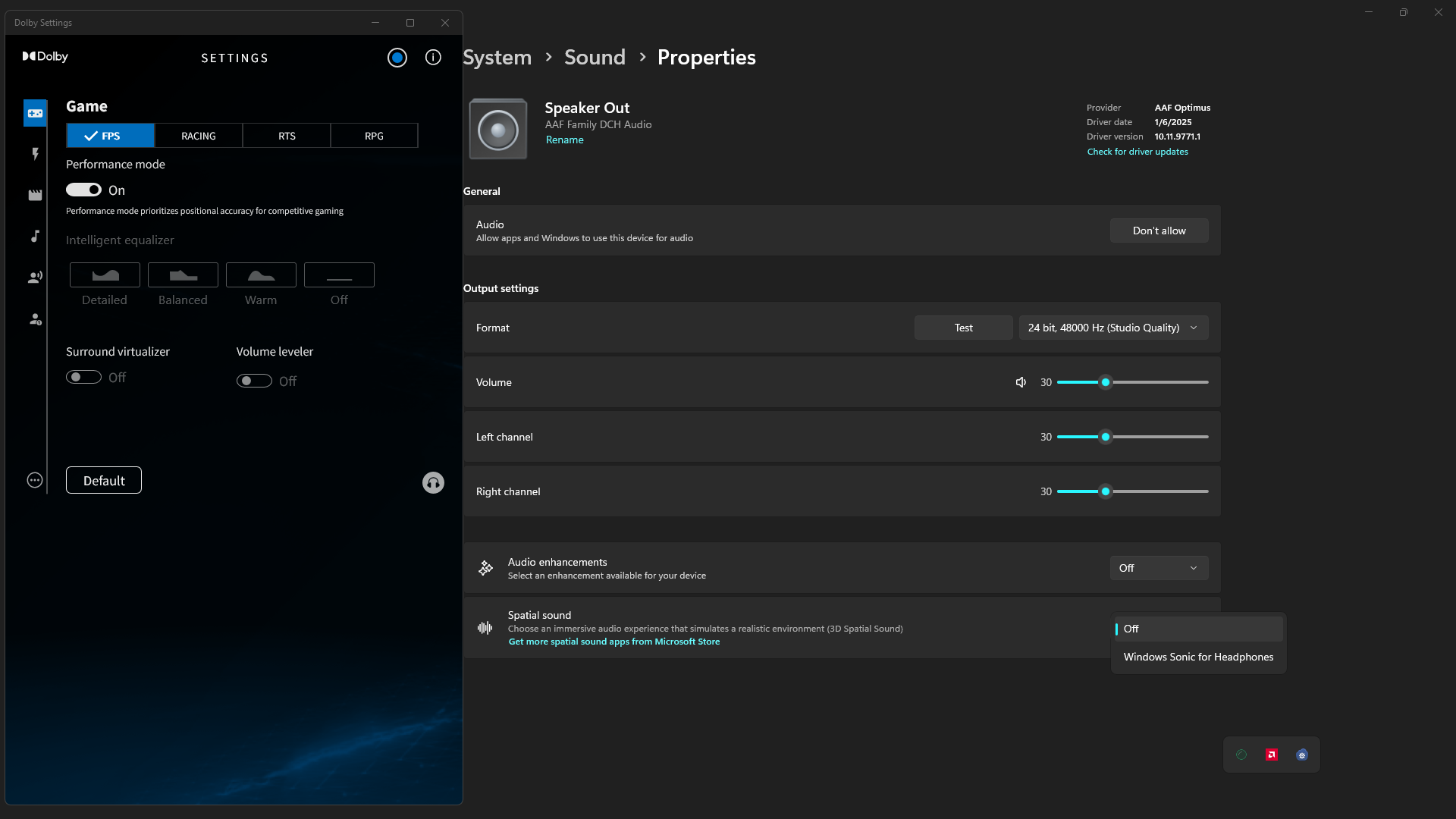Open the Game profile in Dolby sidebar
The width and height of the screenshot is (1456, 819).
coord(35,114)
